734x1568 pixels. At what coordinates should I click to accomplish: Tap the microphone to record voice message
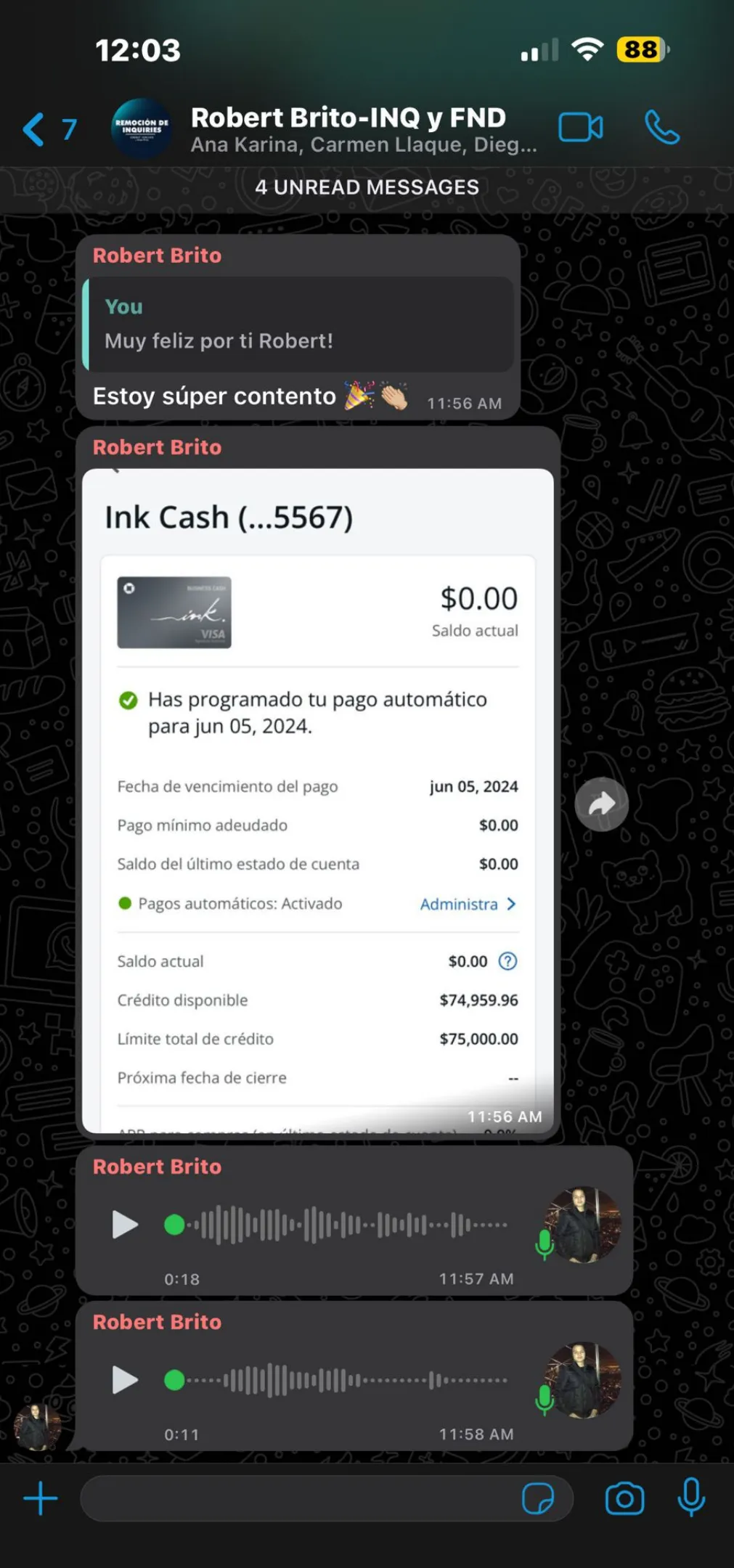coord(691,1497)
